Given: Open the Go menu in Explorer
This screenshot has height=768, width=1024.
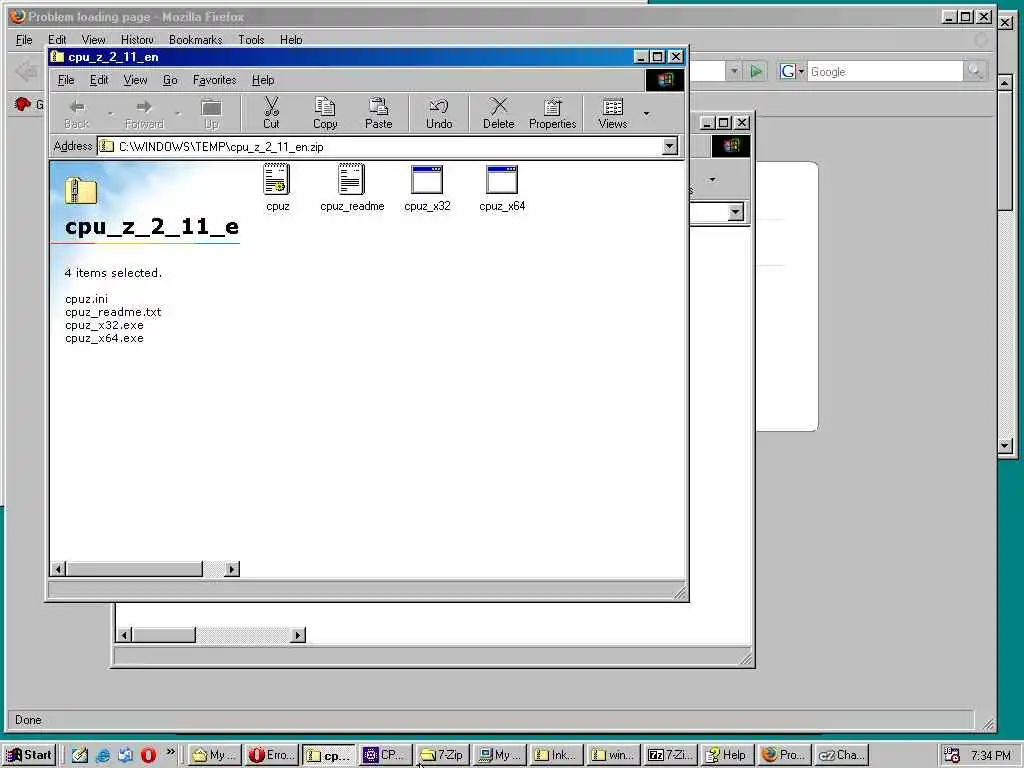Looking at the screenshot, I should (170, 80).
